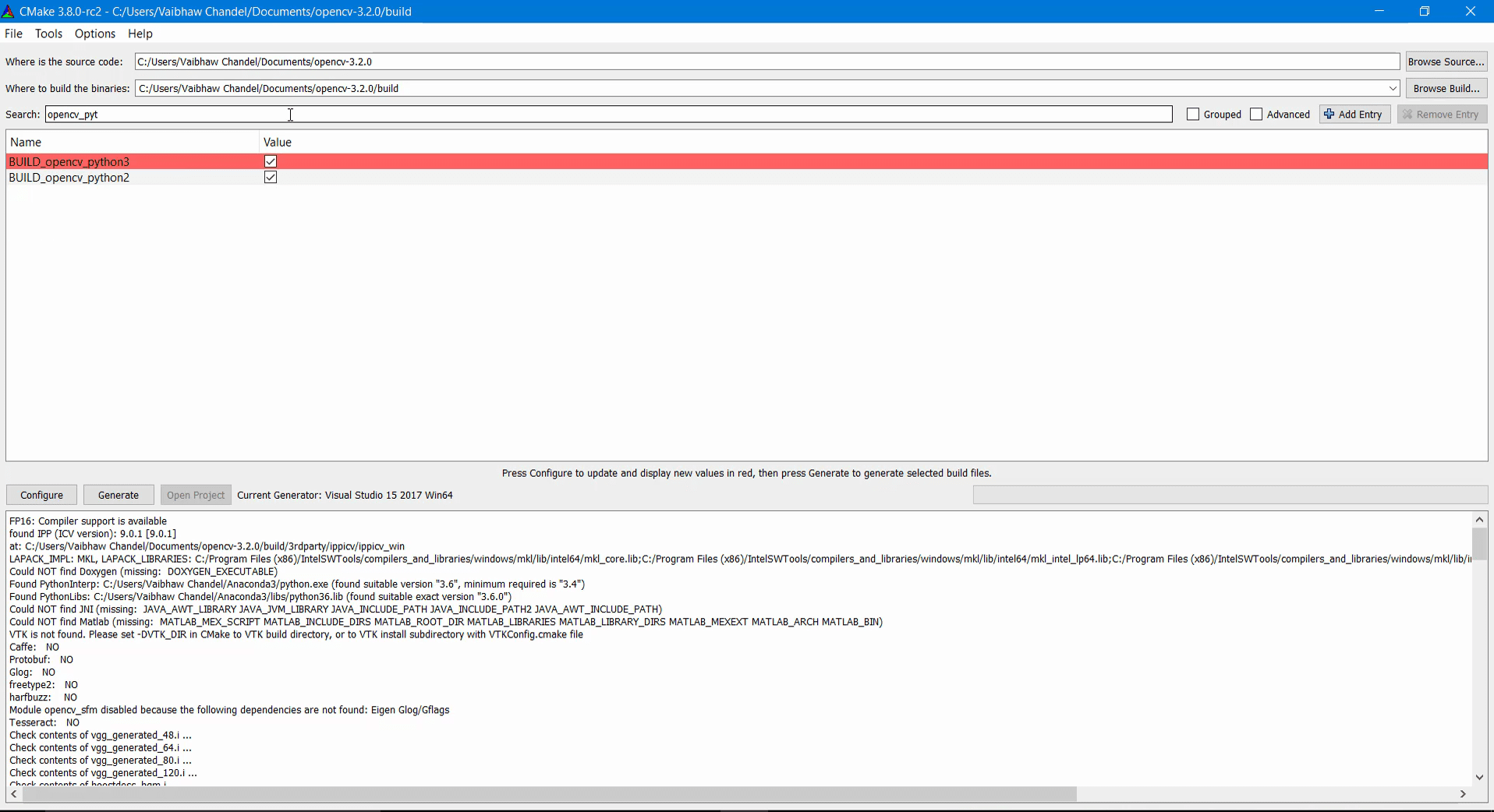Open the Help menu

(x=140, y=34)
